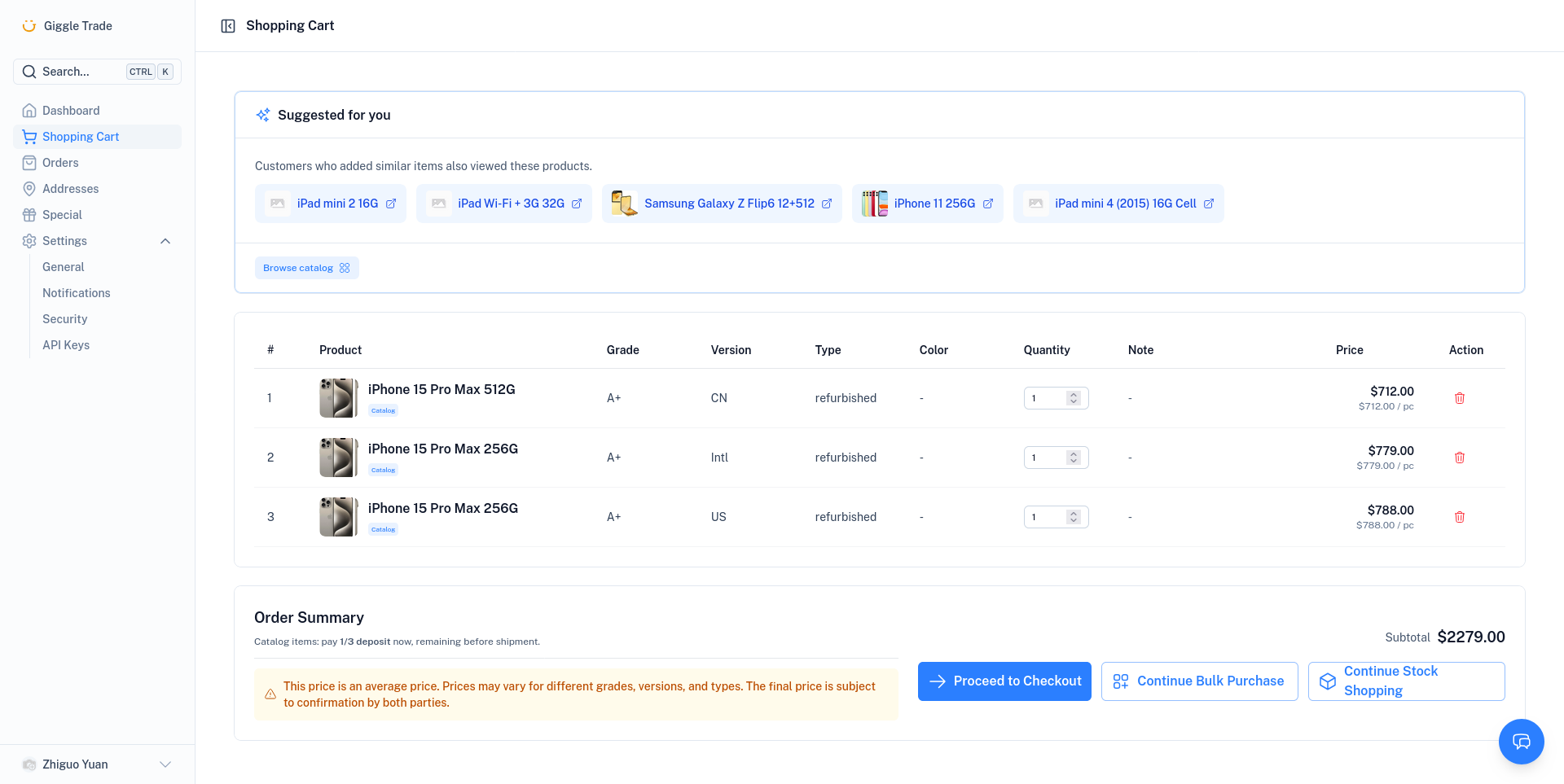
Task: Trash the Intl version iPhone 15 item
Action: (x=1459, y=458)
